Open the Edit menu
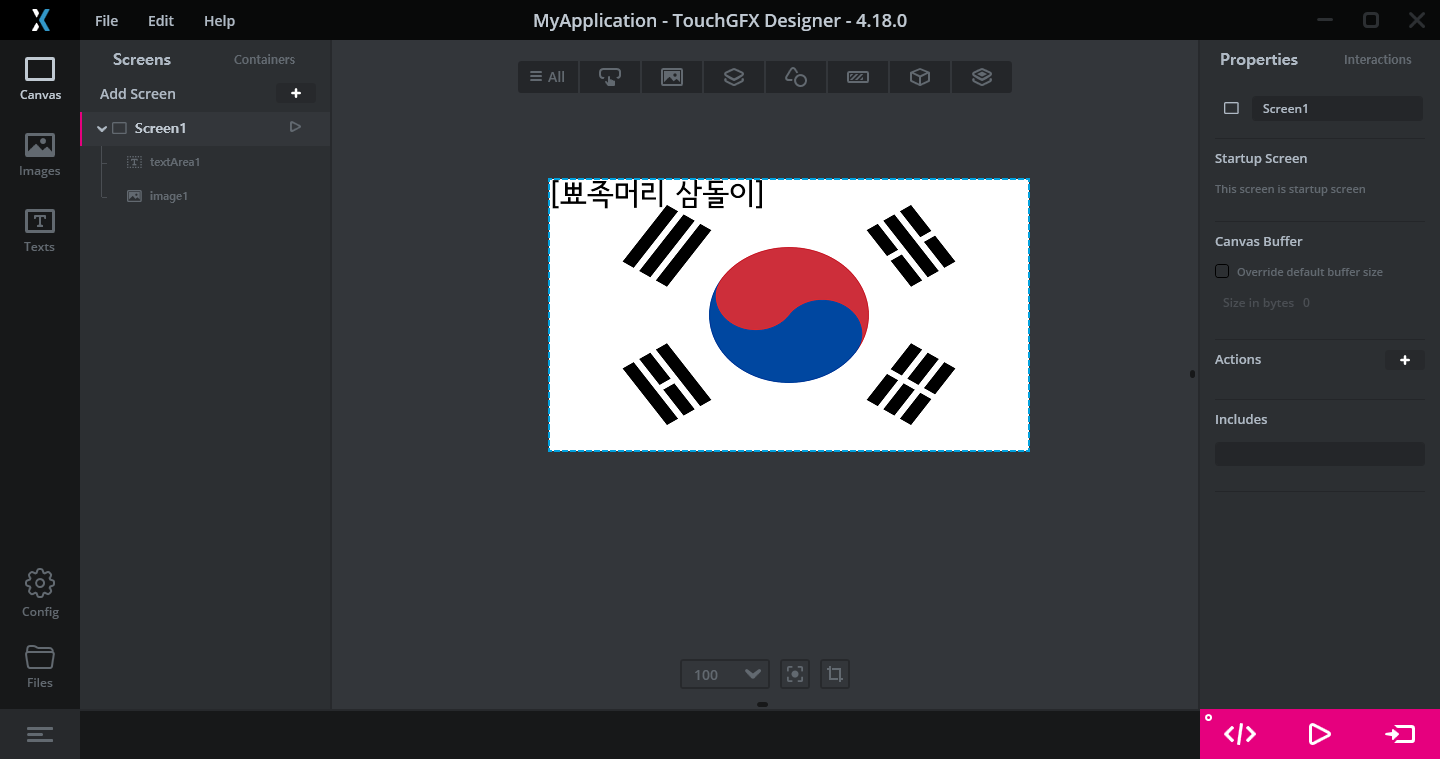 160,21
